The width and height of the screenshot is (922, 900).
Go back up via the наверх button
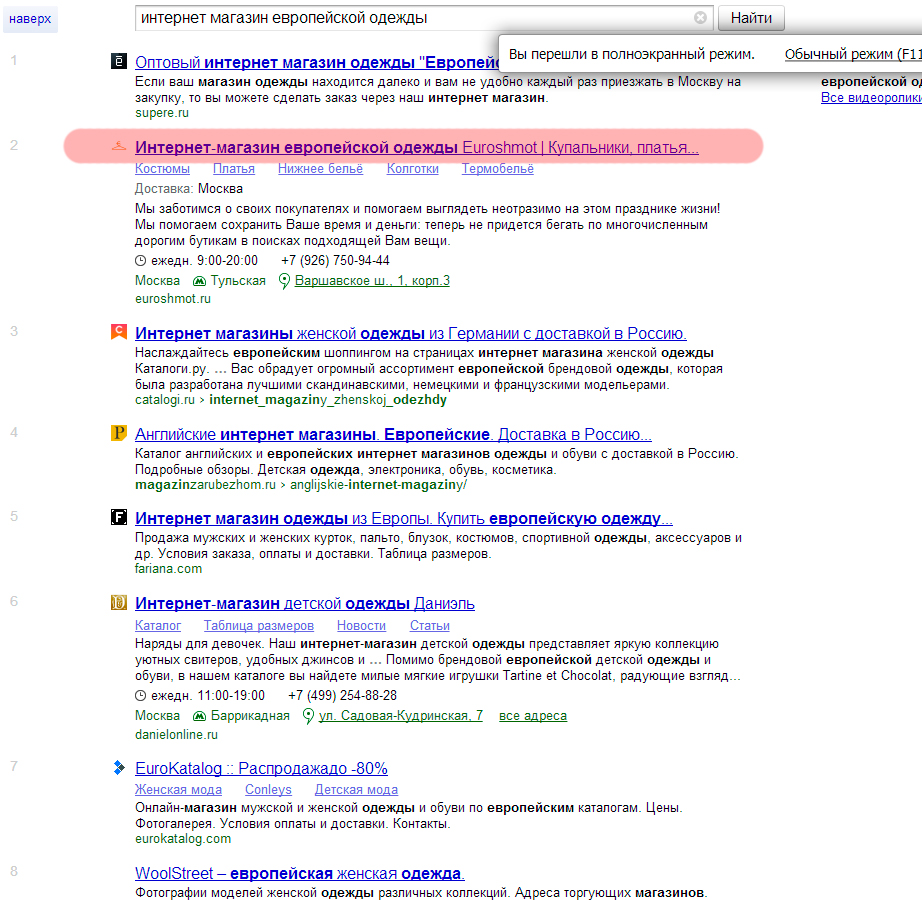coord(30,19)
